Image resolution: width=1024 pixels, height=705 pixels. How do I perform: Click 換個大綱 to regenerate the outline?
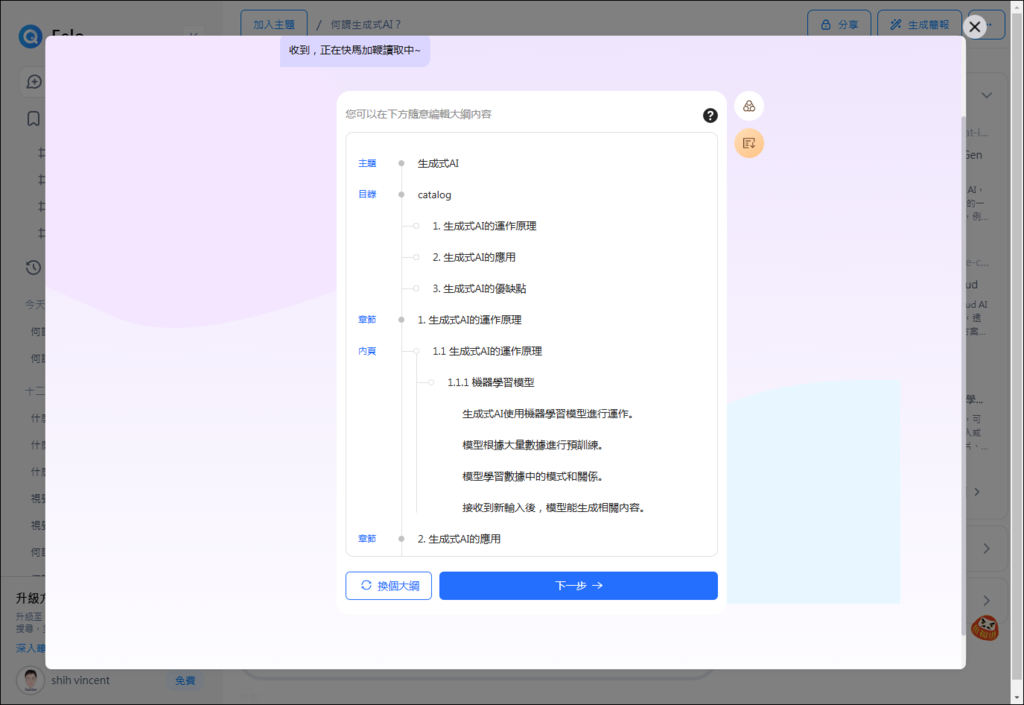click(x=389, y=586)
